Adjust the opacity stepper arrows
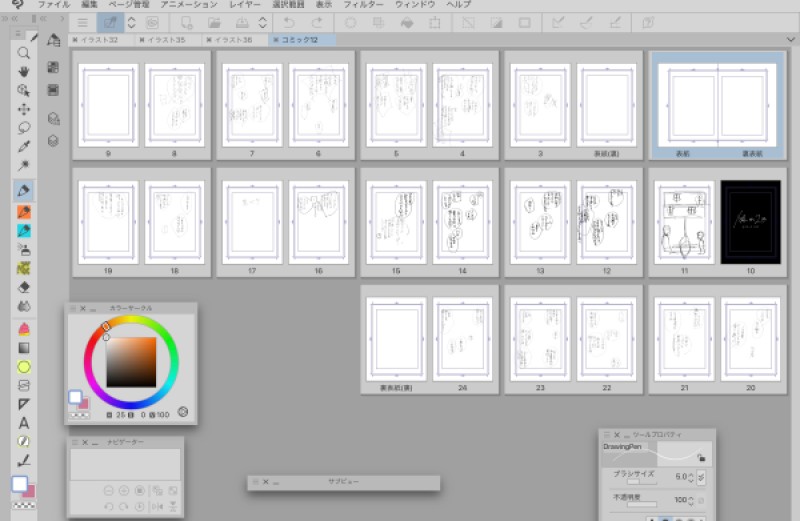The height and width of the screenshot is (521, 800). tap(691, 500)
